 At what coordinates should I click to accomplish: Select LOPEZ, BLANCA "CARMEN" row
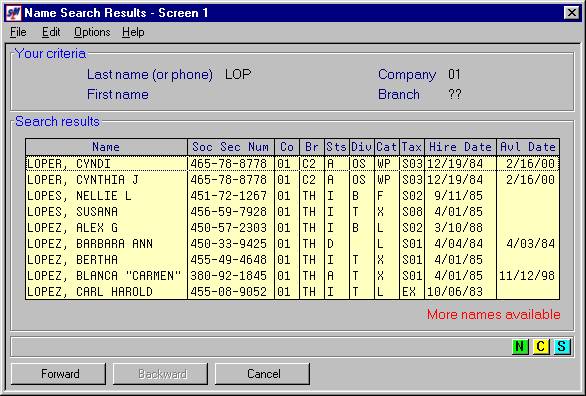pyautogui.click(x=293, y=276)
